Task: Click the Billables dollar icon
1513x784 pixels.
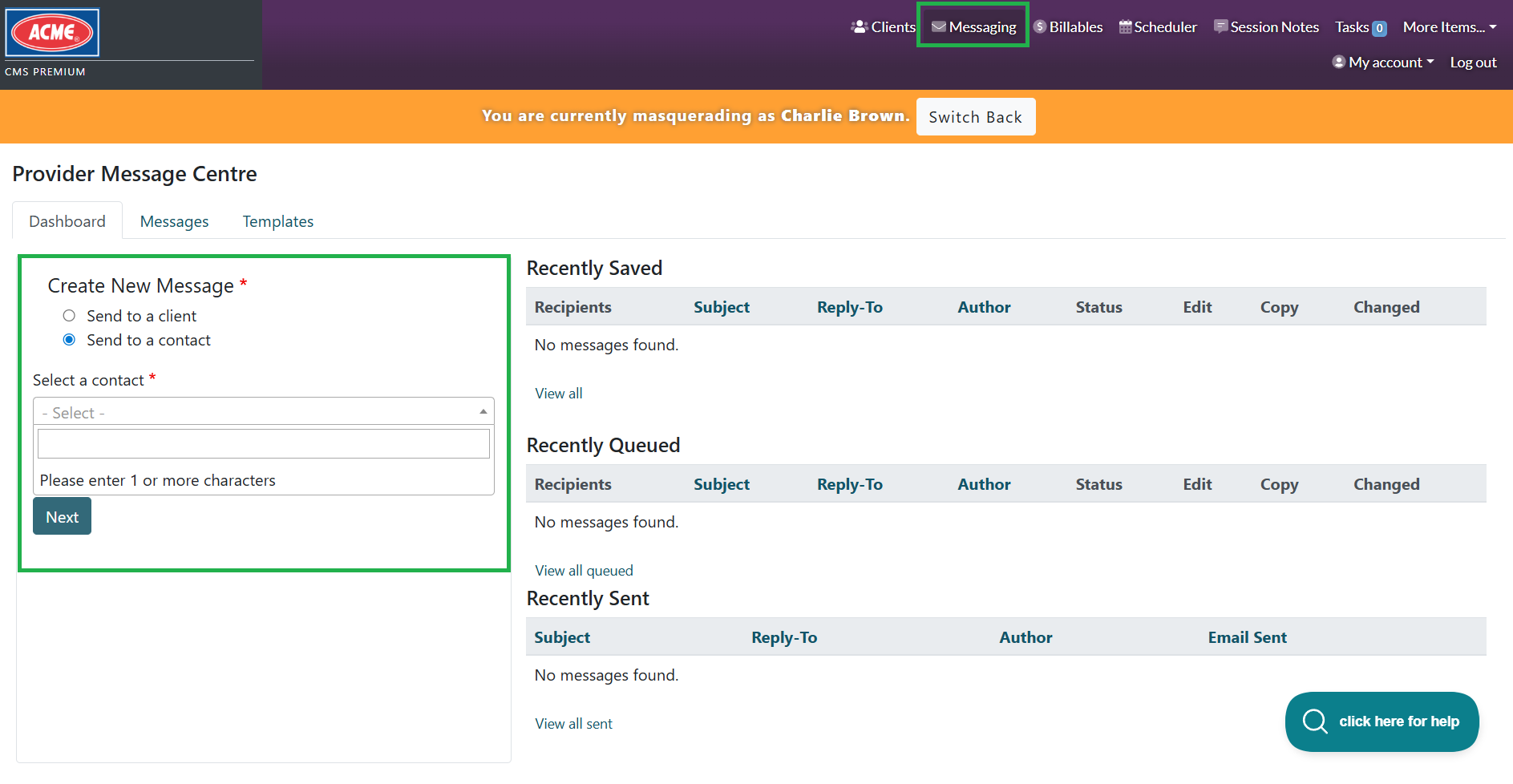Action: [x=1040, y=26]
